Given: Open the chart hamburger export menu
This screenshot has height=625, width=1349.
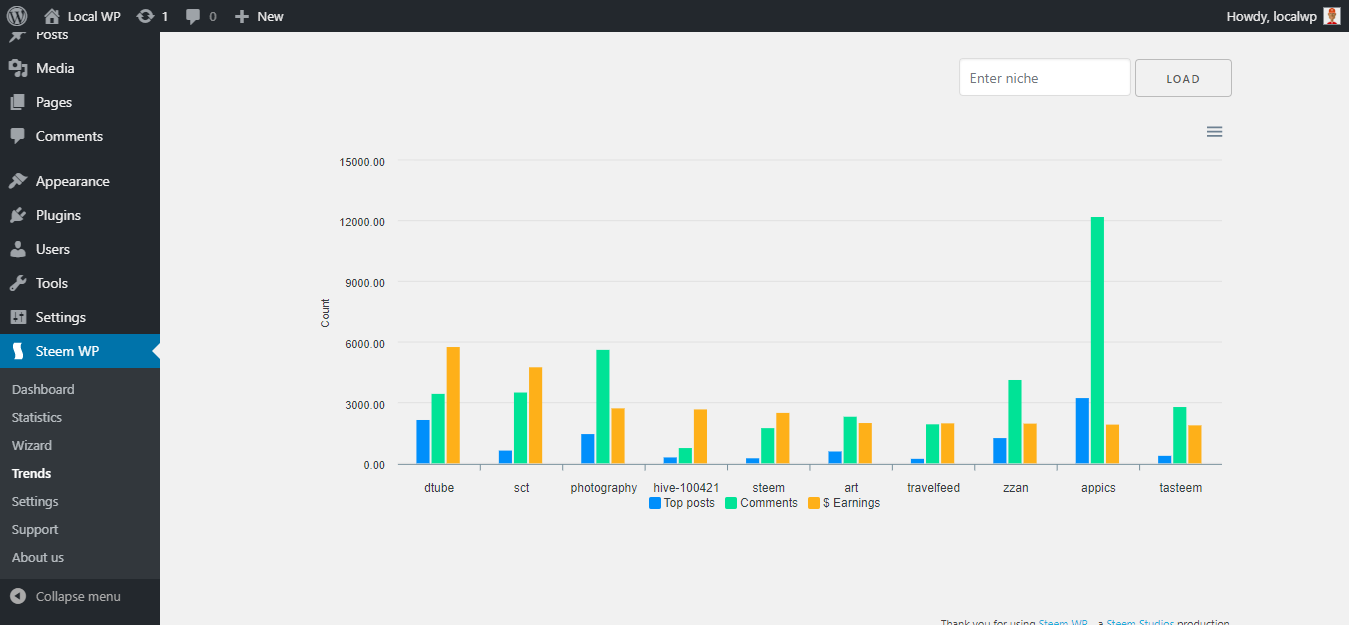Looking at the screenshot, I should (1214, 131).
